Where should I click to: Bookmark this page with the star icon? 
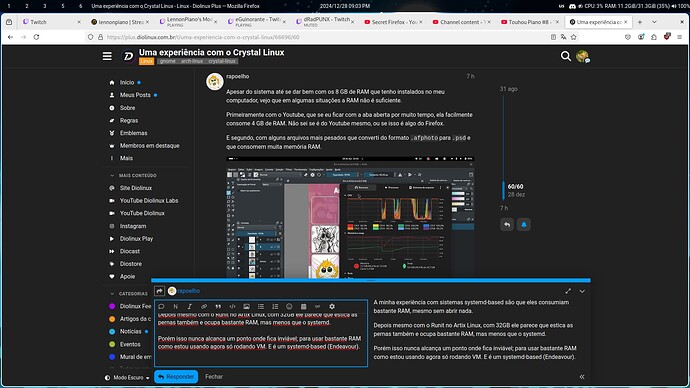coord(573,37)
